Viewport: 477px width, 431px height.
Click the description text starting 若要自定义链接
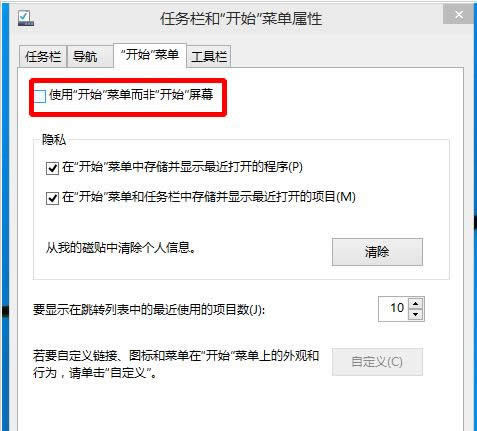point(176,364)
